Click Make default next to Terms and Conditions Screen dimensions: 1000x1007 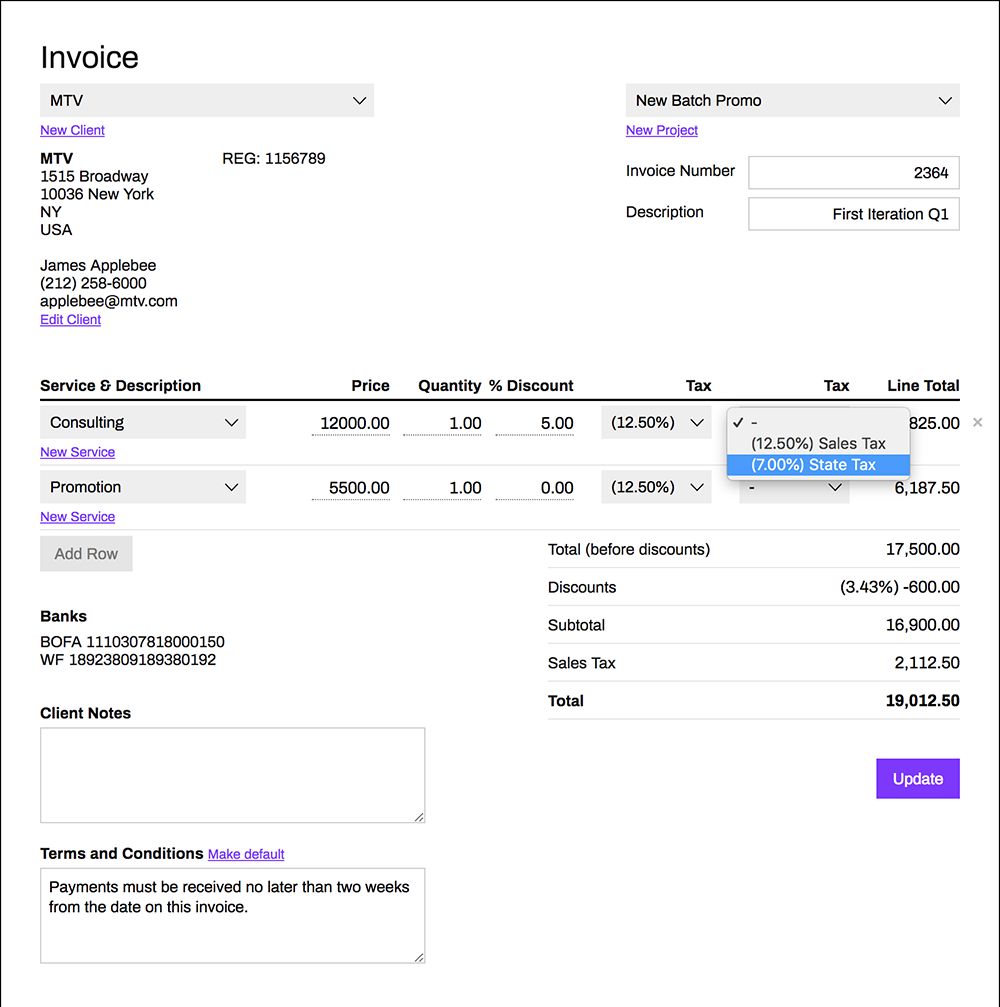point(246,854)
